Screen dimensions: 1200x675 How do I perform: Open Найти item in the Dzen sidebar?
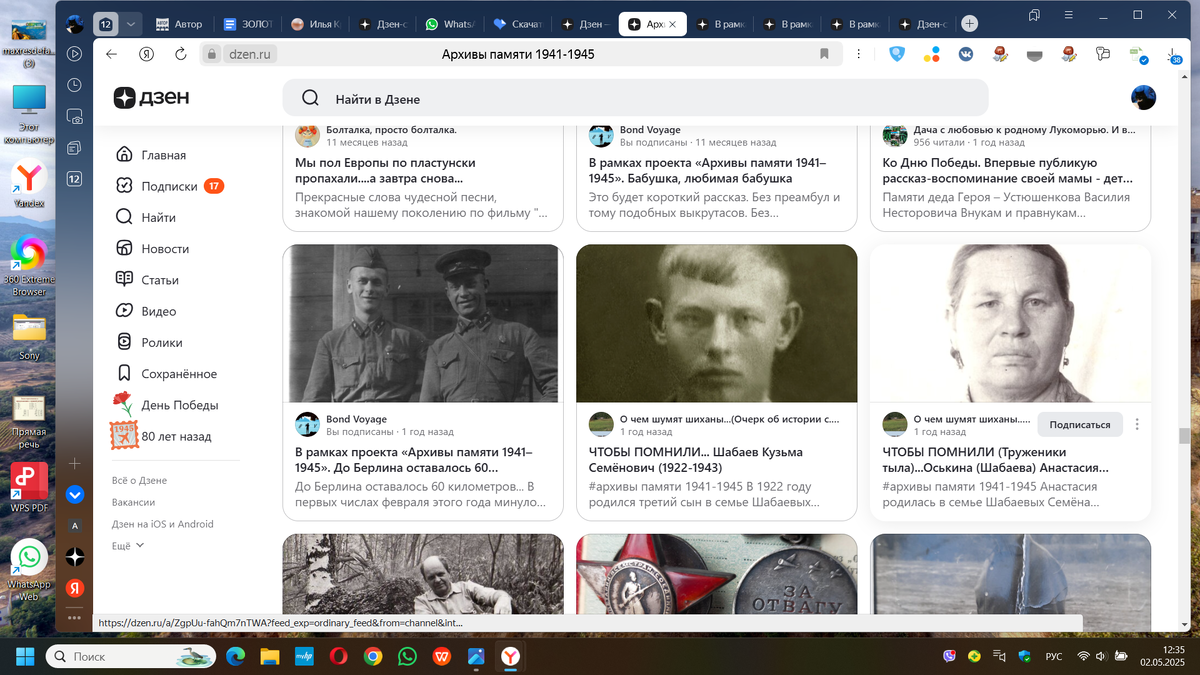pos(146,217)
